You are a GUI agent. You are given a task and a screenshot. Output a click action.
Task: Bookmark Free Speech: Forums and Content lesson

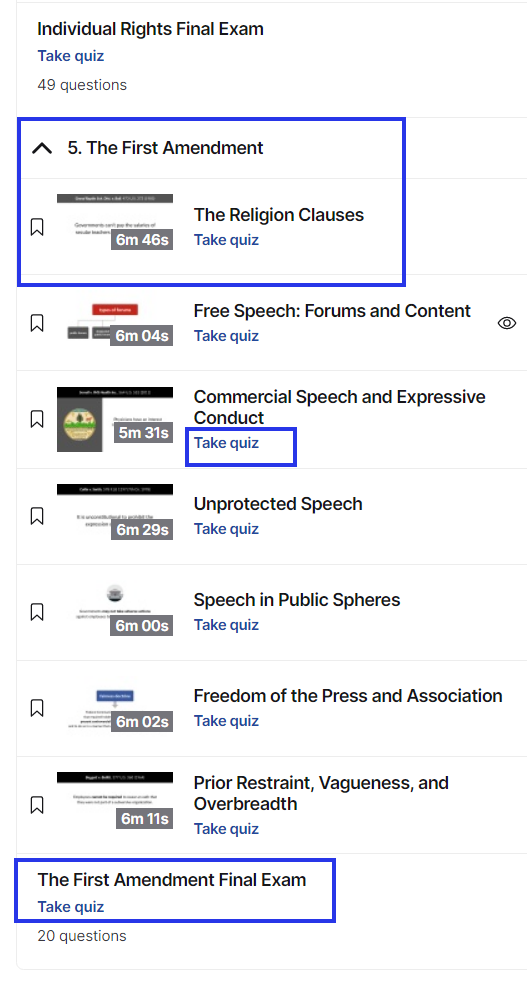click(37, 323)
